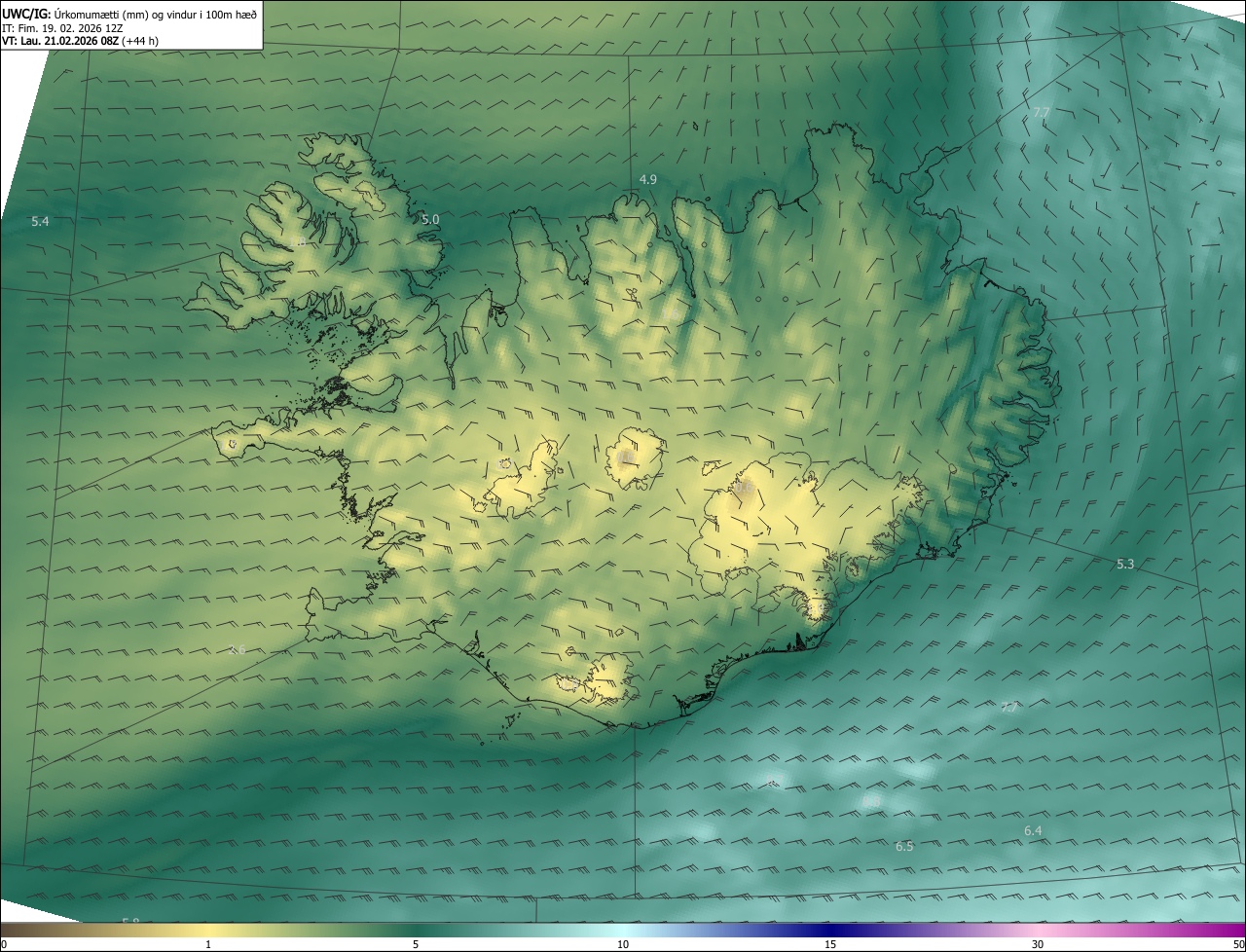Screen dimensions: 1246x952
Task: Click the 1 tick label on the color scale
Action: click(x=208, y=945)
